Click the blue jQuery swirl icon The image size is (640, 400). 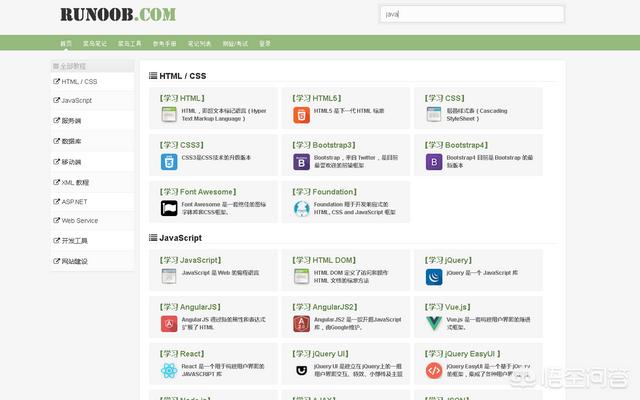(434, 277)
